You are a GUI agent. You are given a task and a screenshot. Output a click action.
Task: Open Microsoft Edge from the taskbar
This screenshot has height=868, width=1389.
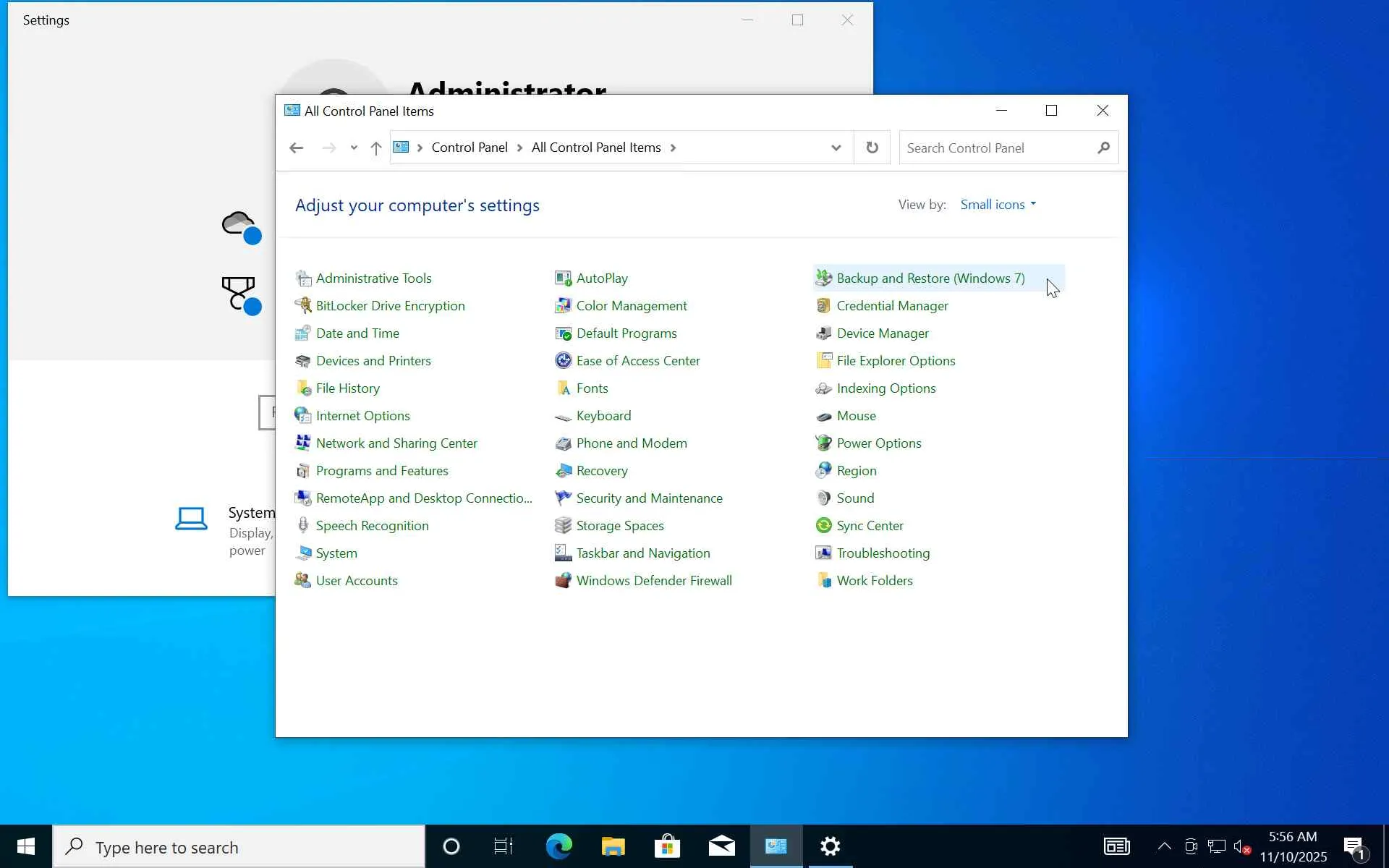pos(558,846)
